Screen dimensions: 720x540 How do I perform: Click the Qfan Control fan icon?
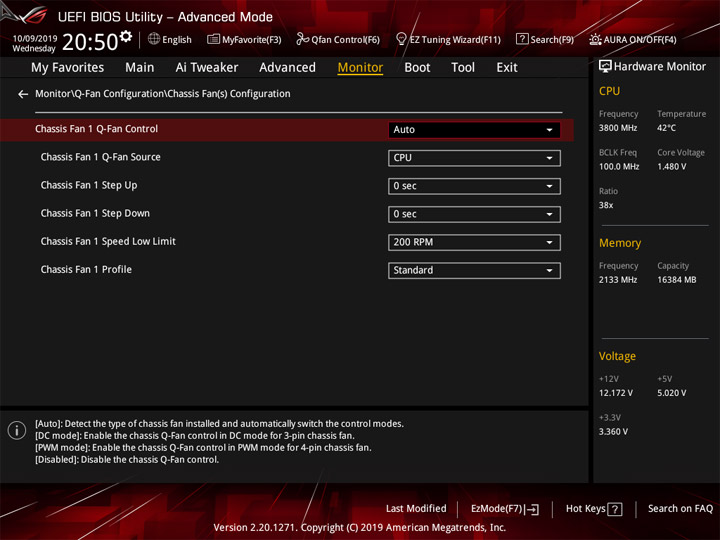[x=302, y=39]
